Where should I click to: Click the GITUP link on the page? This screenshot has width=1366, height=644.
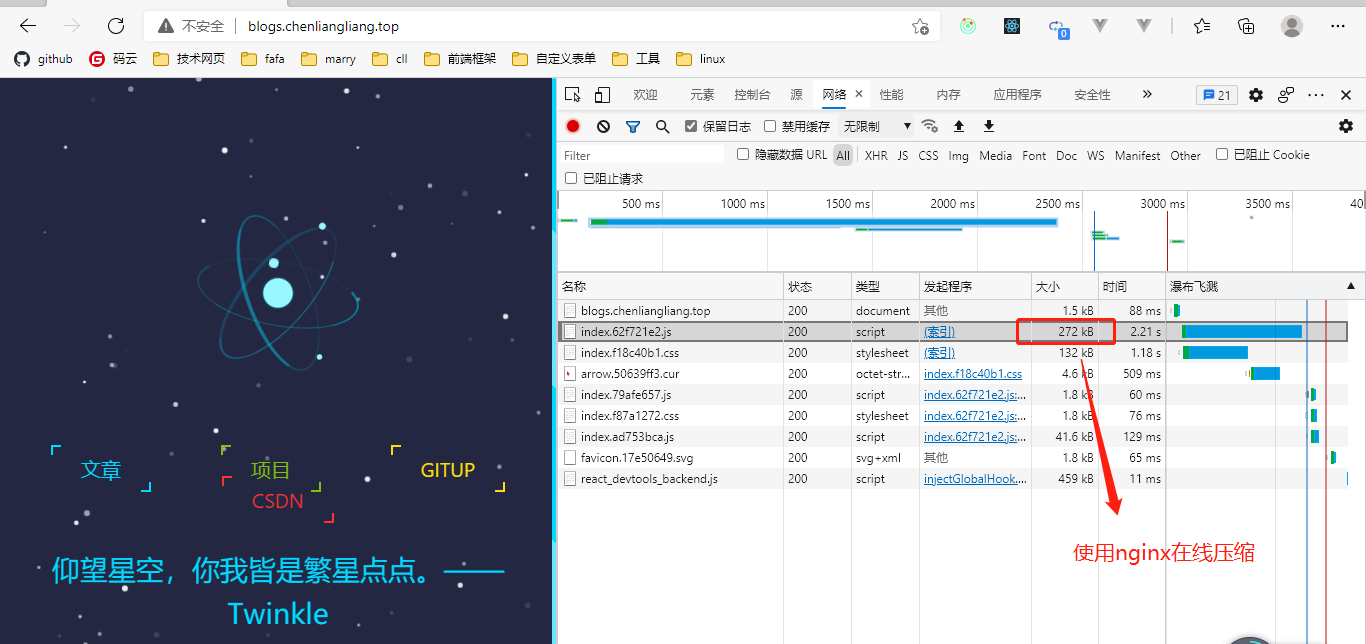447,470
